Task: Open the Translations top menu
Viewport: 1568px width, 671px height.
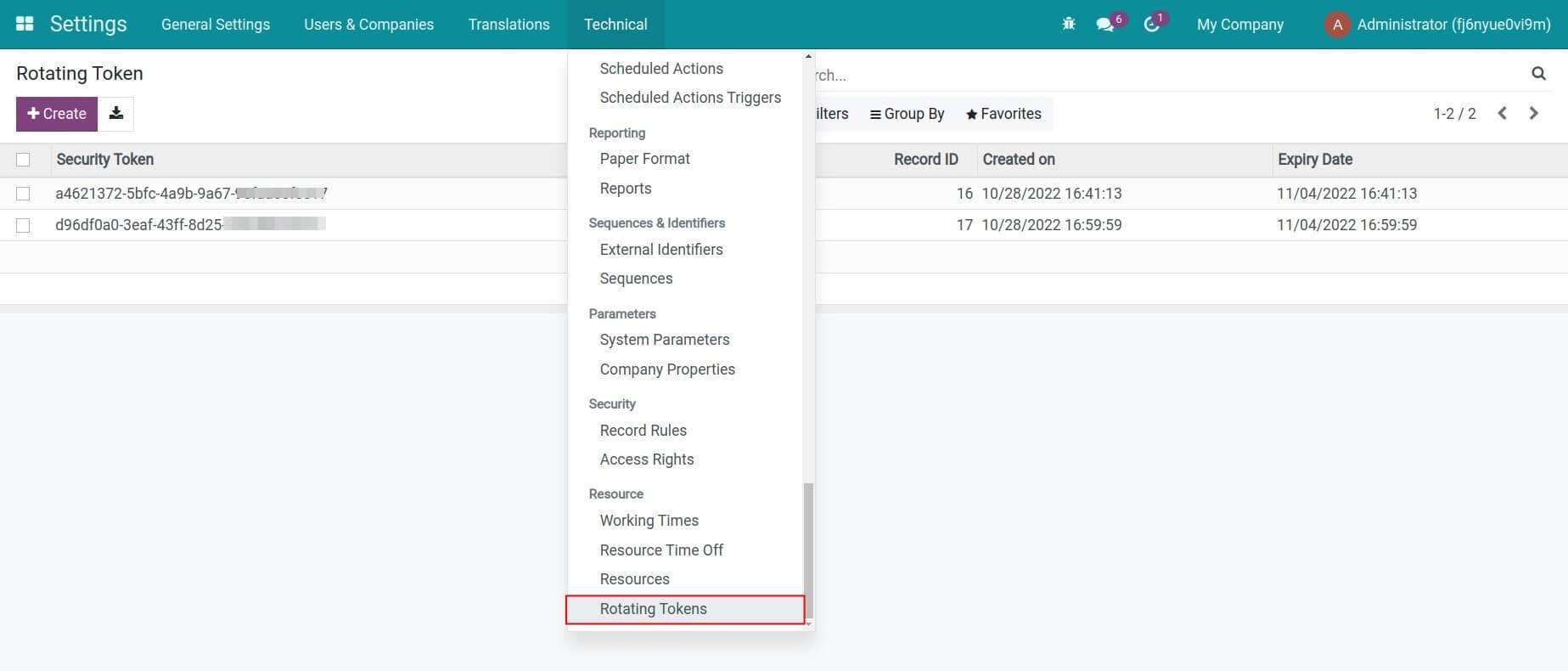Action: pyautogui.click(x=509, y=25)
